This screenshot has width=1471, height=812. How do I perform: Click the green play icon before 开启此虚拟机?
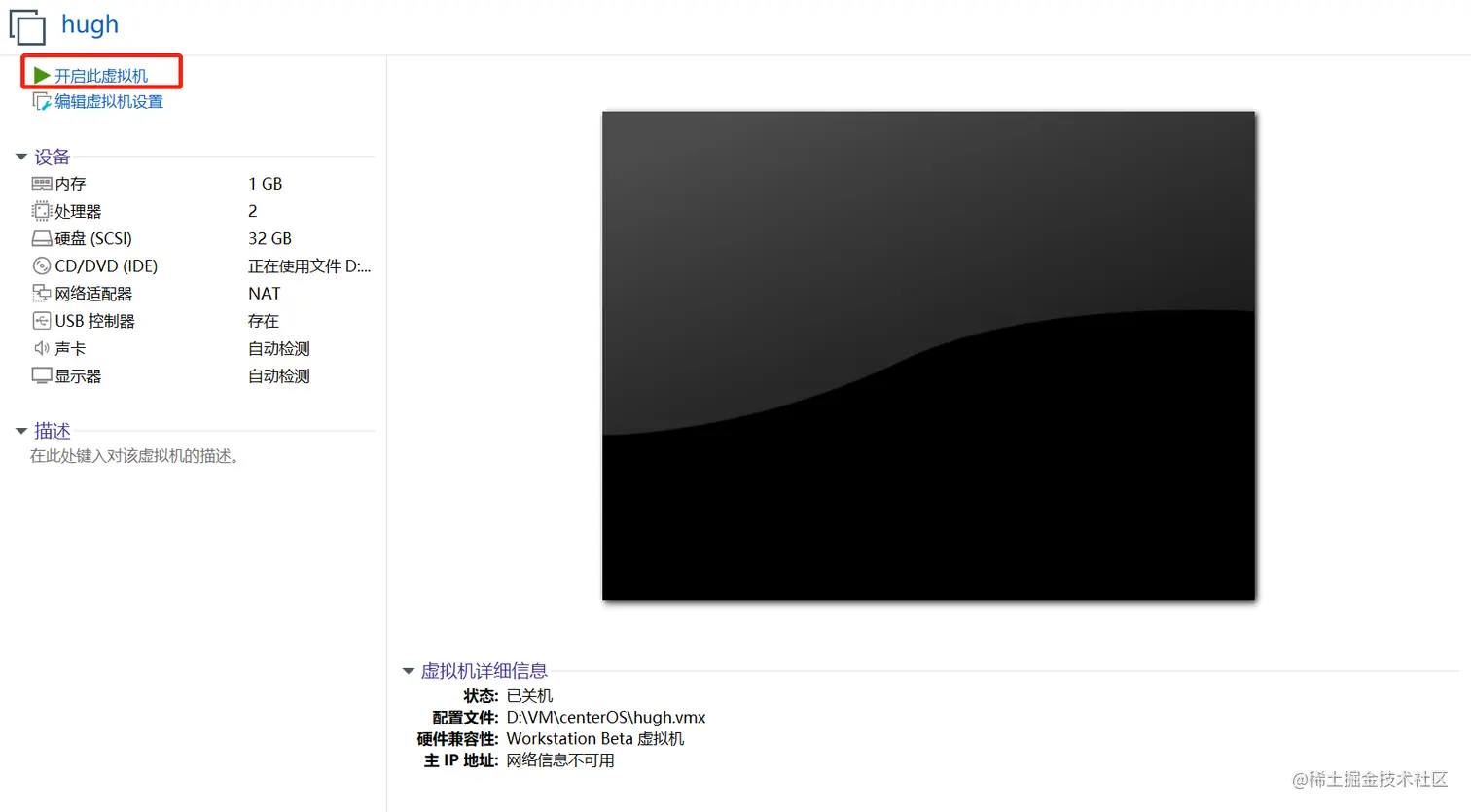[40, 74]
